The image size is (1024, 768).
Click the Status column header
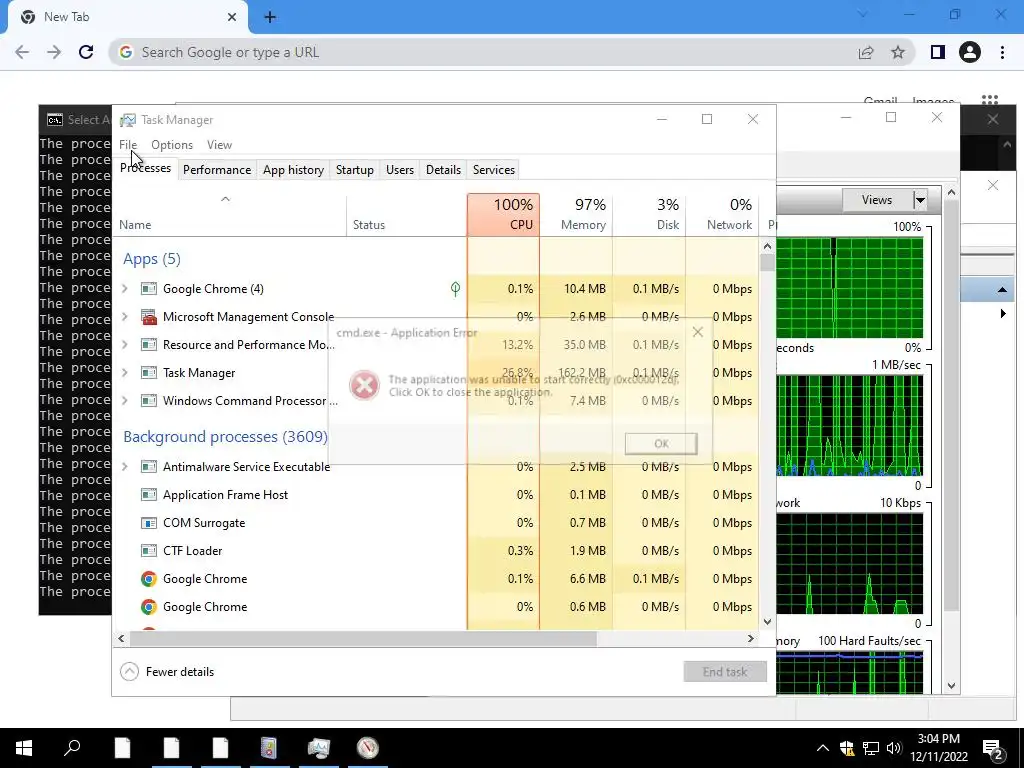406,215
